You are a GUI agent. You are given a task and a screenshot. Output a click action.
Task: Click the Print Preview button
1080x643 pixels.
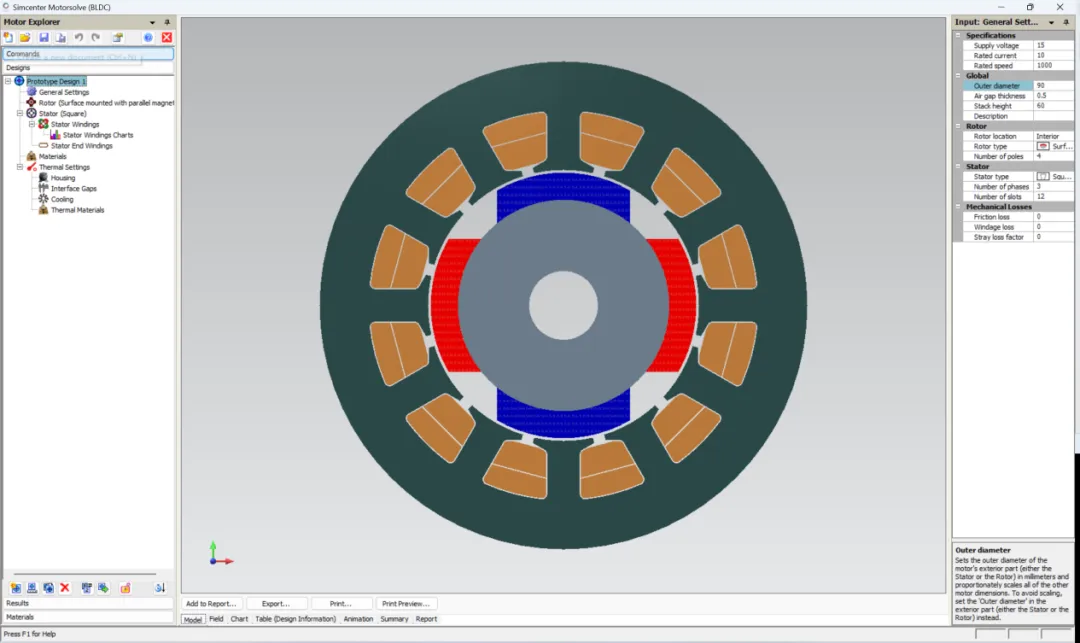pyautogui.click(x=406, y=604)
